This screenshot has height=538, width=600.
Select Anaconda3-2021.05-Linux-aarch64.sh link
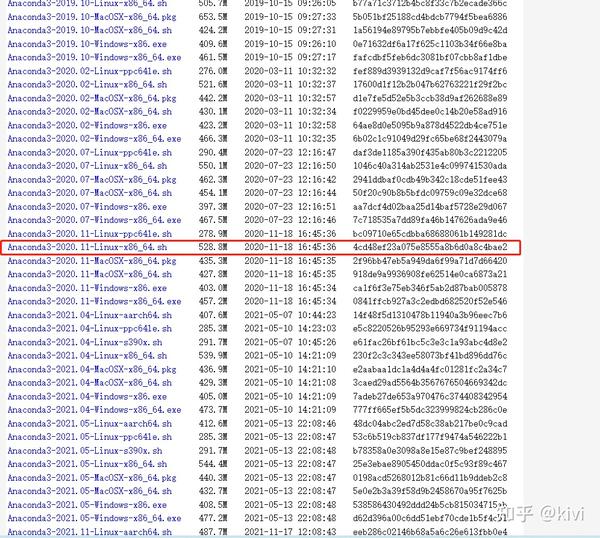90,424
